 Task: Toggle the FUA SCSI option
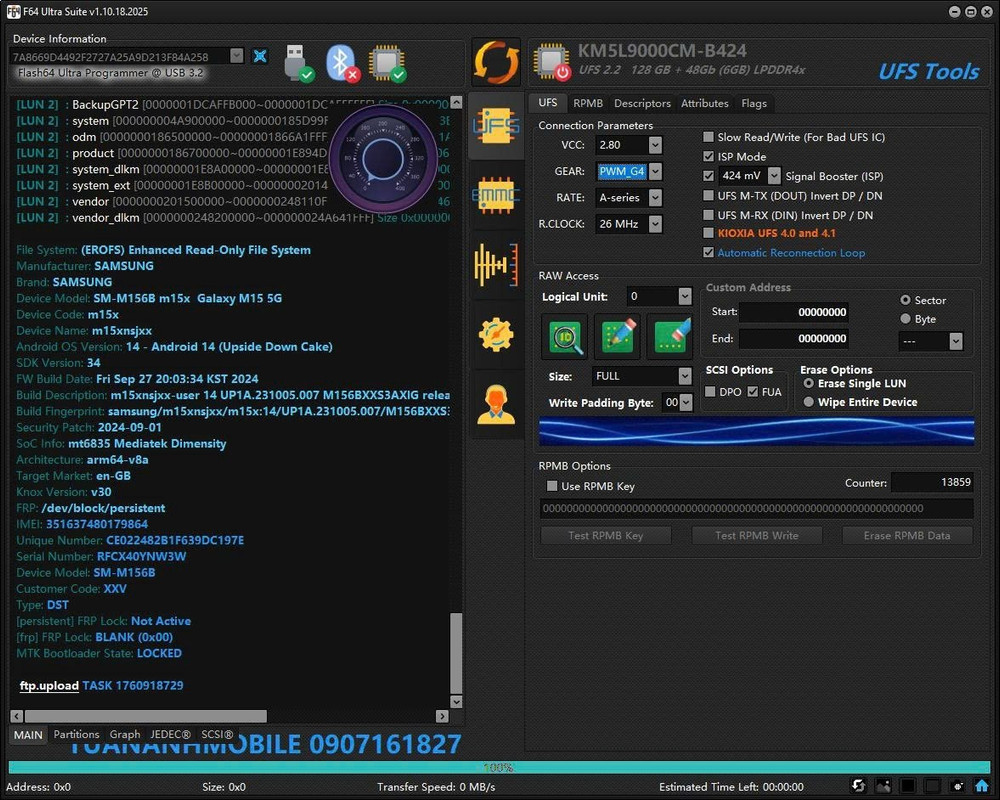(753, 392)
